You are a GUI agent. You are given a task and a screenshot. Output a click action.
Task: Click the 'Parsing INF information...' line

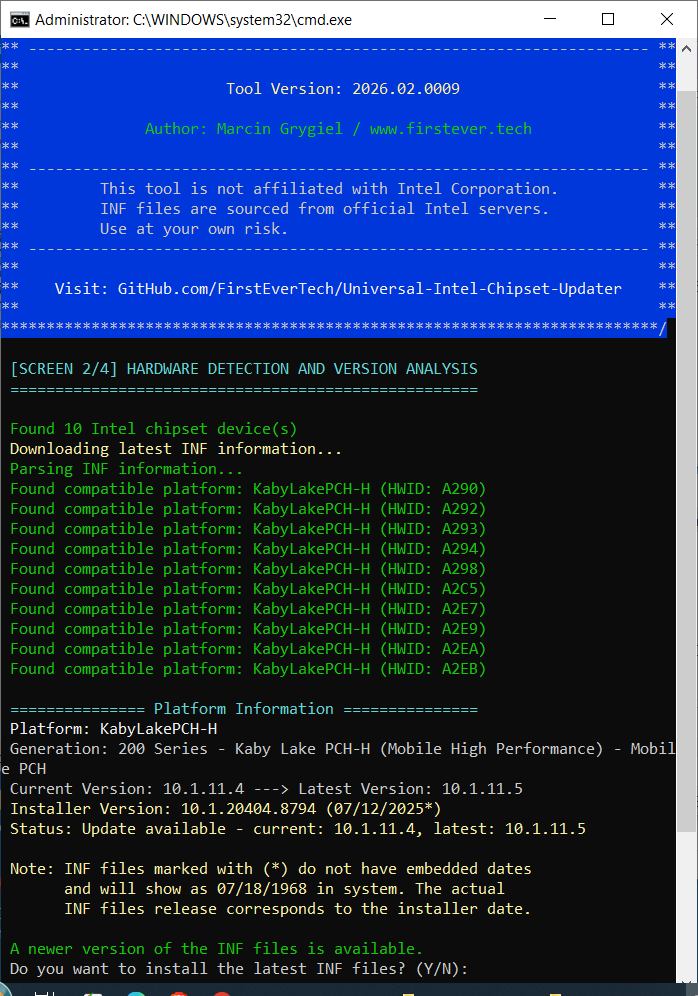coord(126,469)
